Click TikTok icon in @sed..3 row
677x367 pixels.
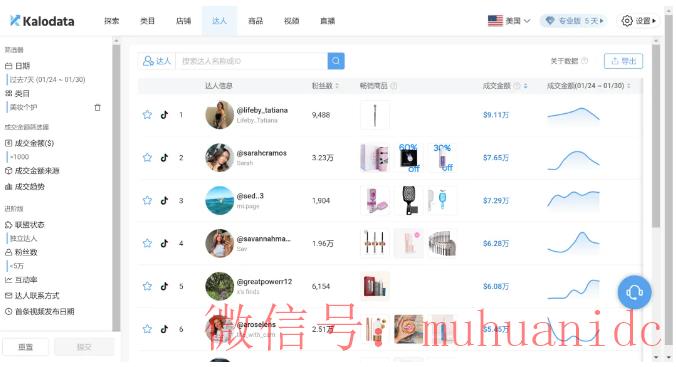point(164,200)
